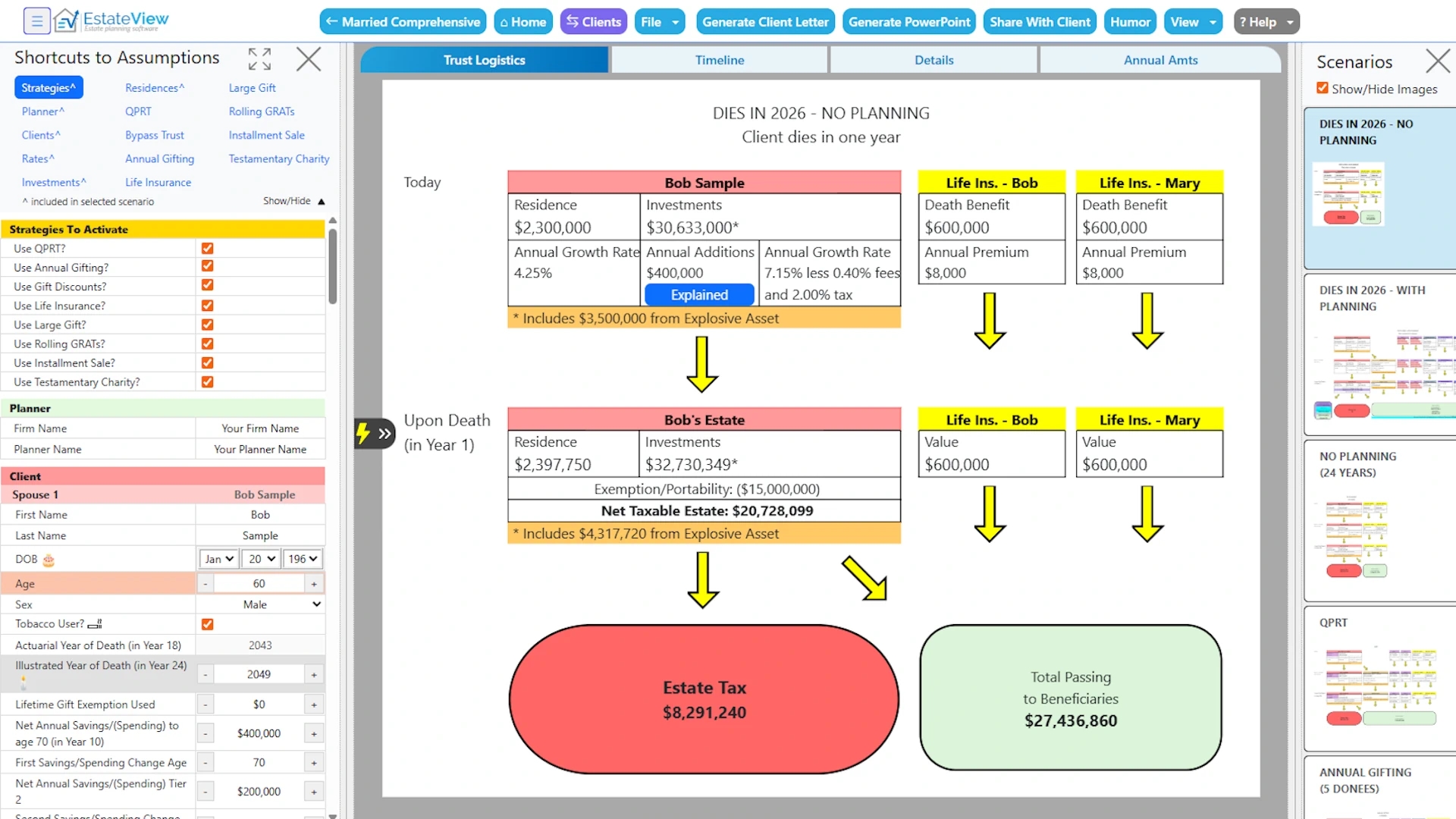Click the lightning bolt shortcut icon
1456x819 pixels.
[363, 433]
